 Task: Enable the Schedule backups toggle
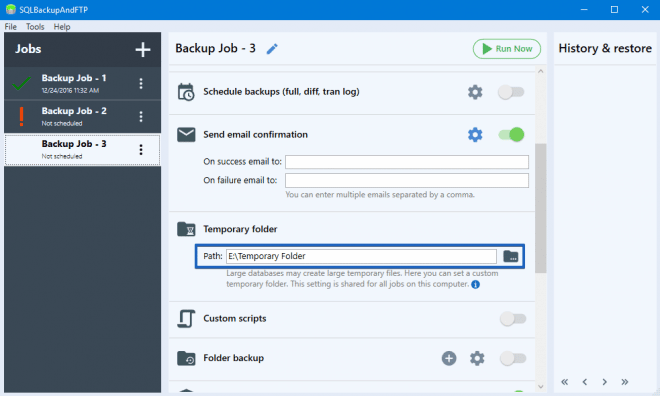(x=511, y=92)
